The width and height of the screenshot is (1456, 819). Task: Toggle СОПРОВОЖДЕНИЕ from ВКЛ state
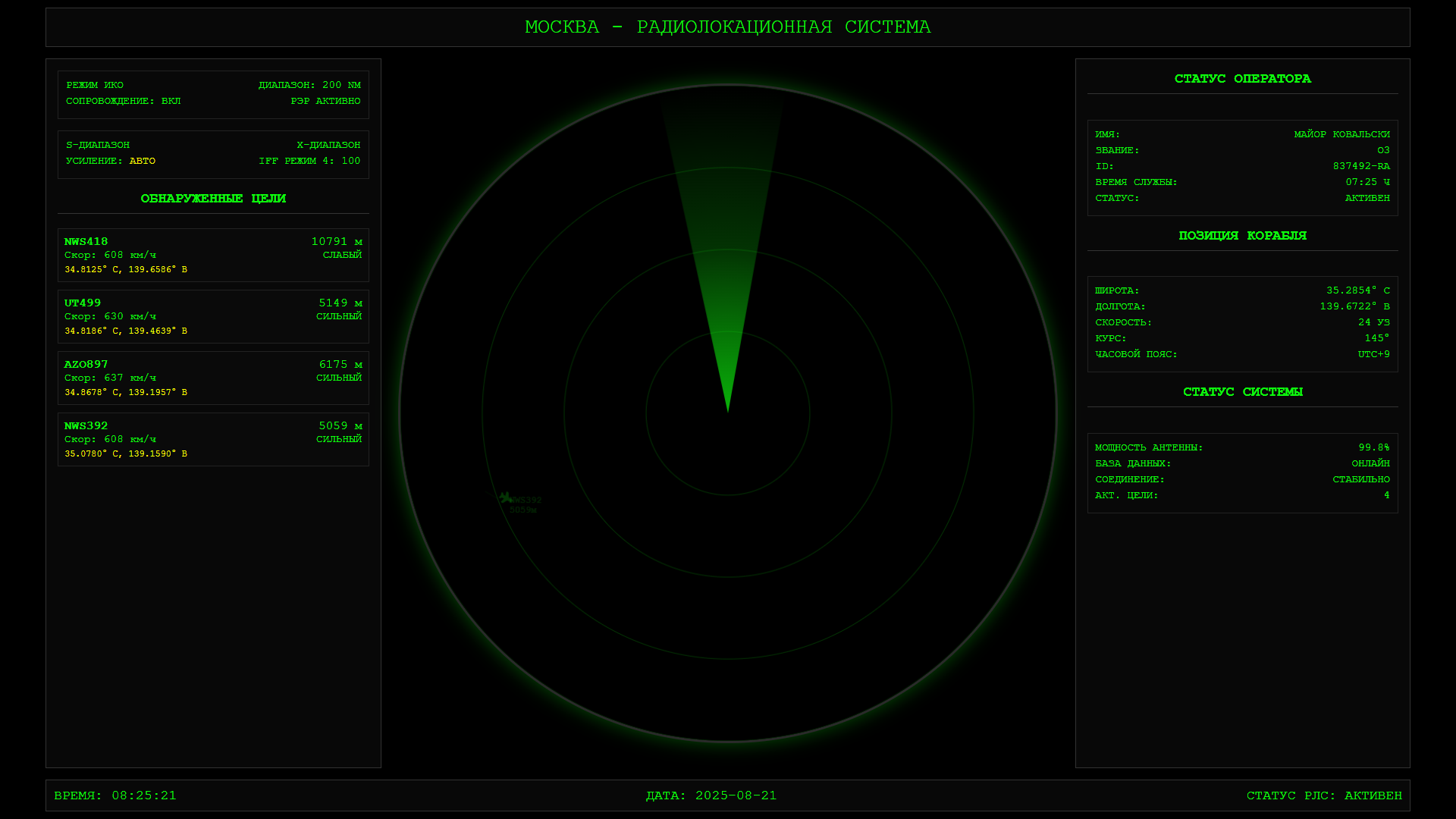[122, 100]
